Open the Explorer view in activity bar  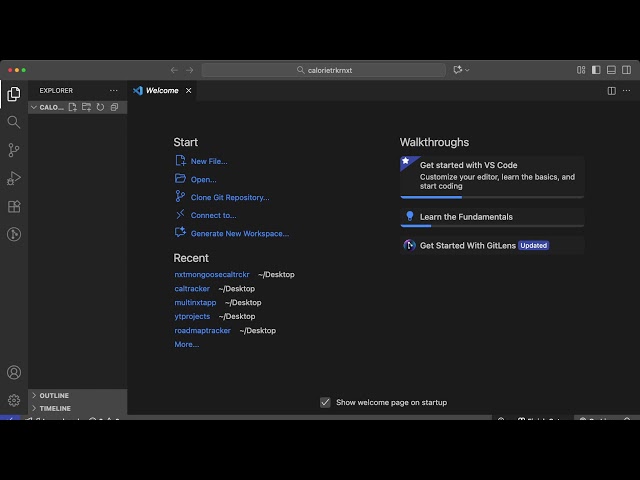point(14,94)
